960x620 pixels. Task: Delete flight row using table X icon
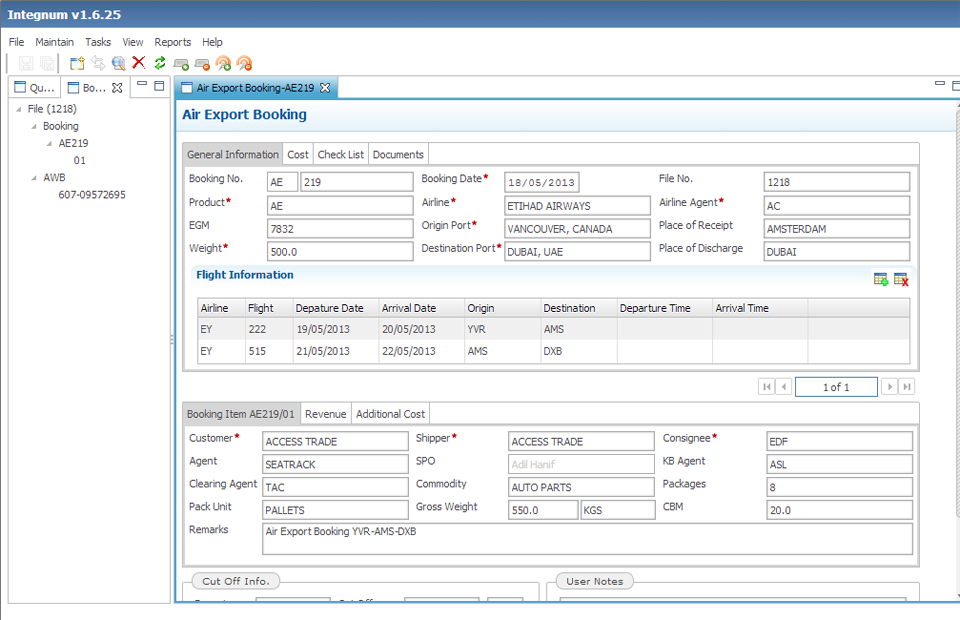pyautogui.click(x=901, y=280)
